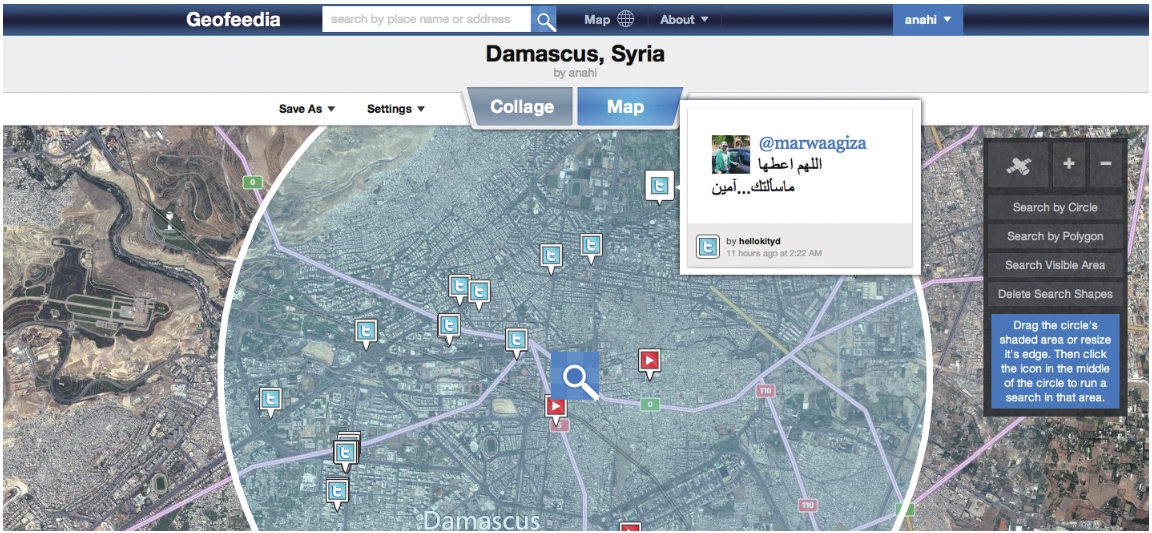
Task: Click the single Twitter marker beneath the stacked cluster
Action: click(336, 493)
